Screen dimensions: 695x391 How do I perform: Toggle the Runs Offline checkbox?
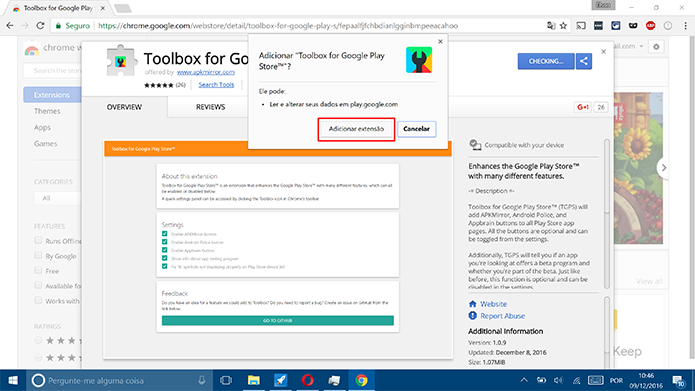(38, 241)
